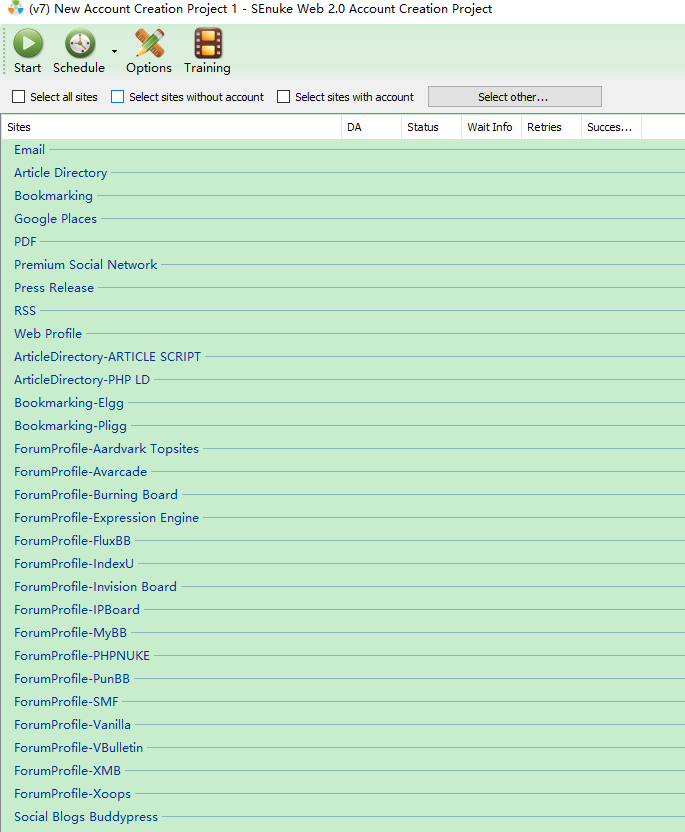
Task: Open the Options pencil-and-ruler icon
Action: tap(149, 44)
